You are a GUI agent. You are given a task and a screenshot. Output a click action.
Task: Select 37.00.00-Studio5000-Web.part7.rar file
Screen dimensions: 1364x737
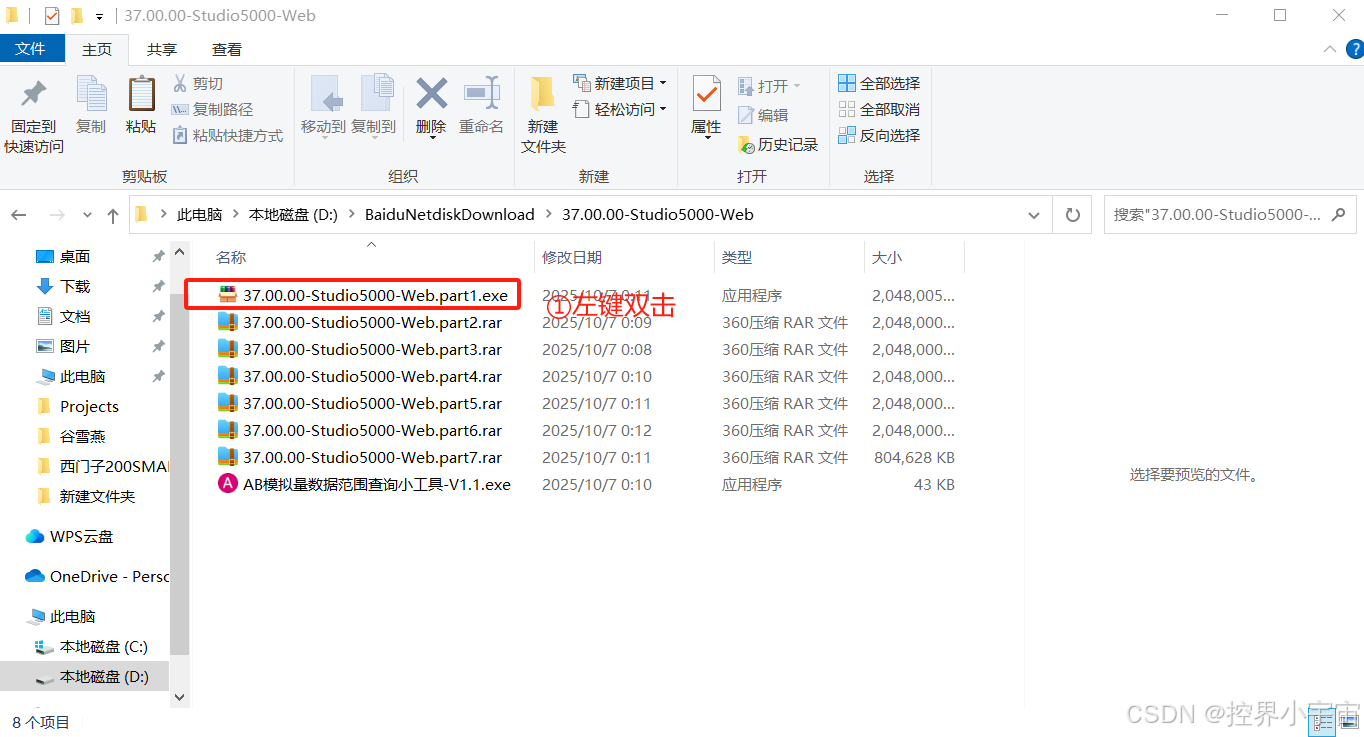pos(359,457)
